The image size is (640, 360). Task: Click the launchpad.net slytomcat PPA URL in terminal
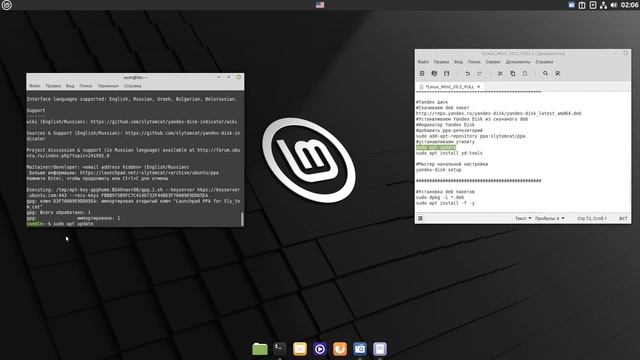[149, 173]
